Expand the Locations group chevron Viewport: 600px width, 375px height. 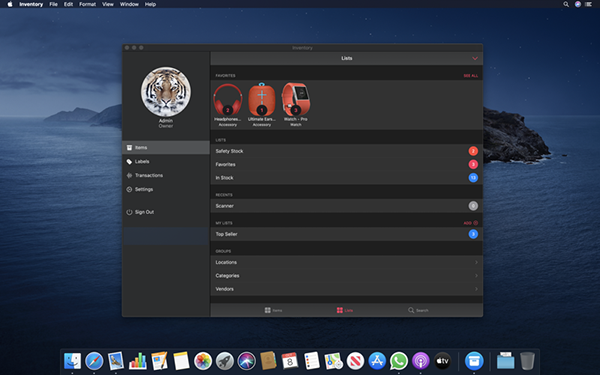point(476,262)
